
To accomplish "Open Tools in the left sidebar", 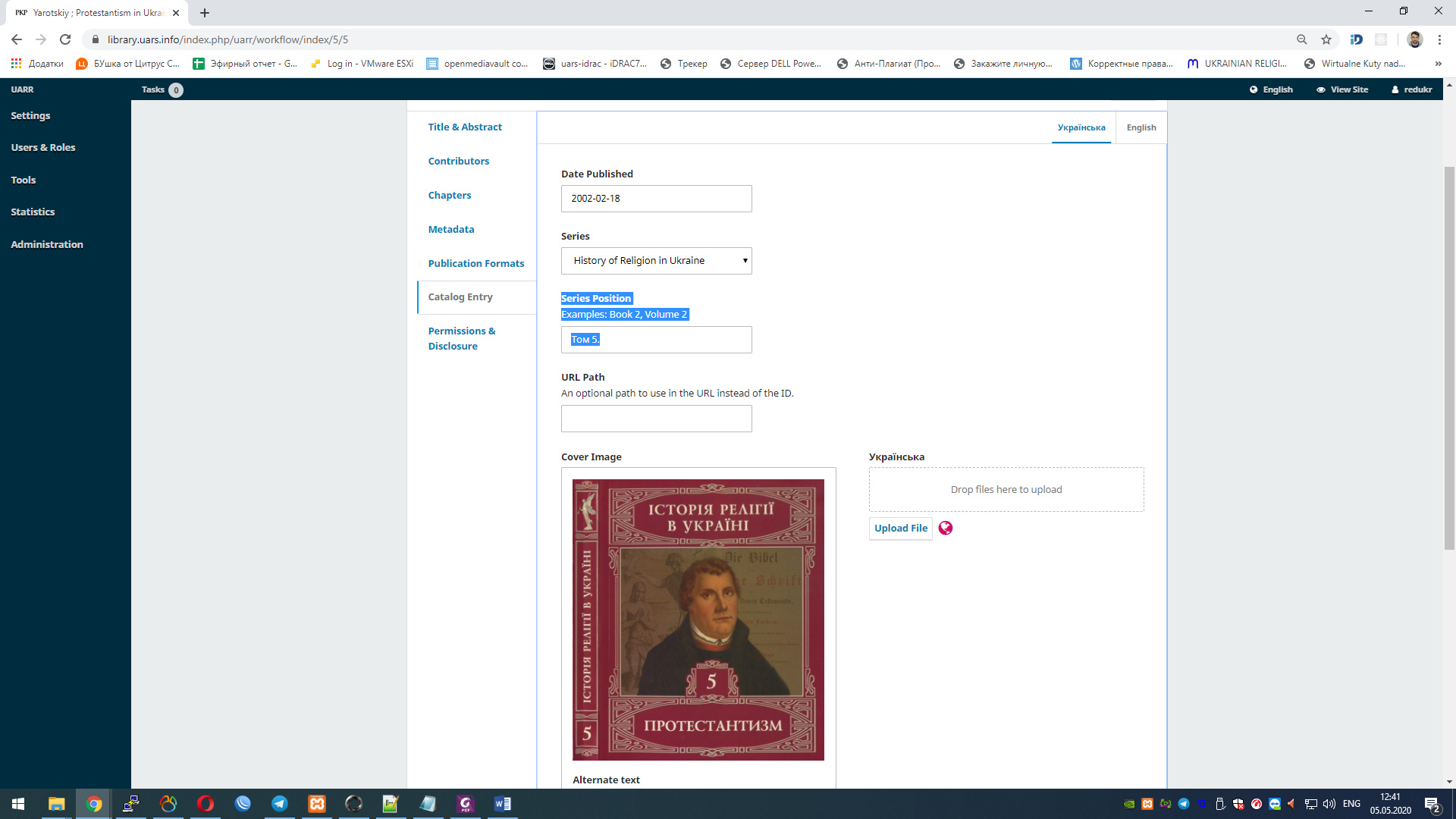I will pos(23,180).
